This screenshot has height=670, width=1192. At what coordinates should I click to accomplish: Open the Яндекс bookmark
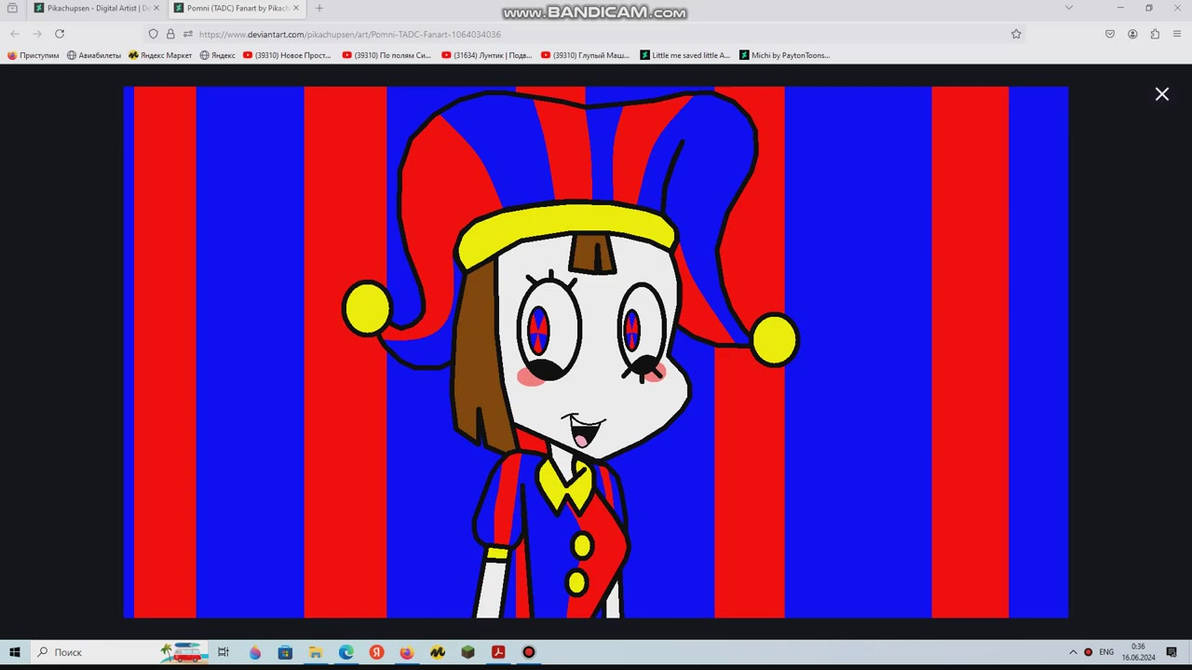point(217,56)
